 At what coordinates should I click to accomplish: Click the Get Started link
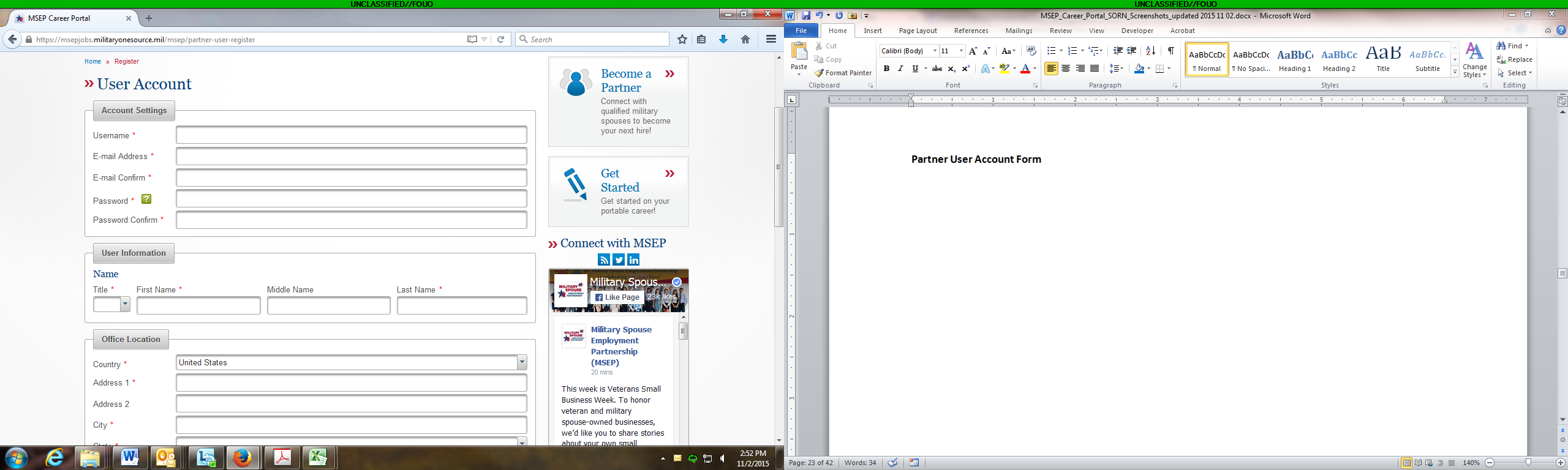point(620,180)
